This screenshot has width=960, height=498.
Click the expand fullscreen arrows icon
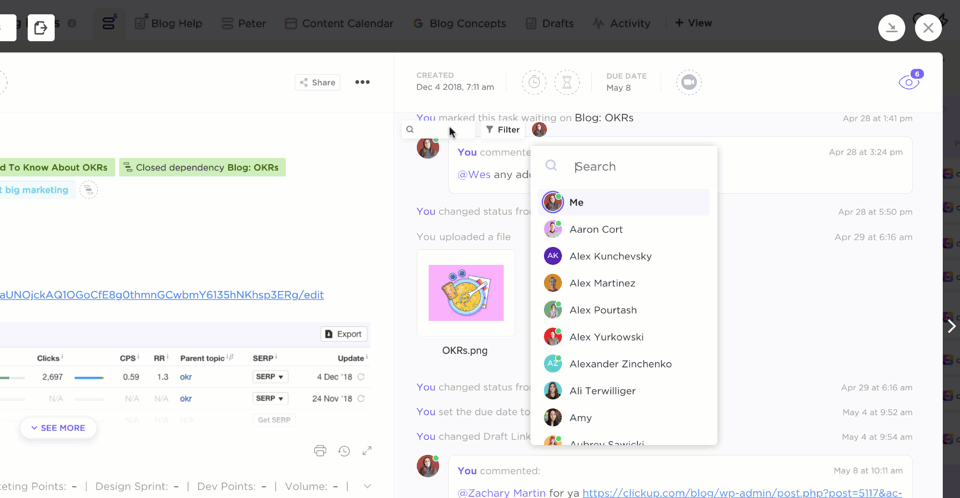(367, 451)
